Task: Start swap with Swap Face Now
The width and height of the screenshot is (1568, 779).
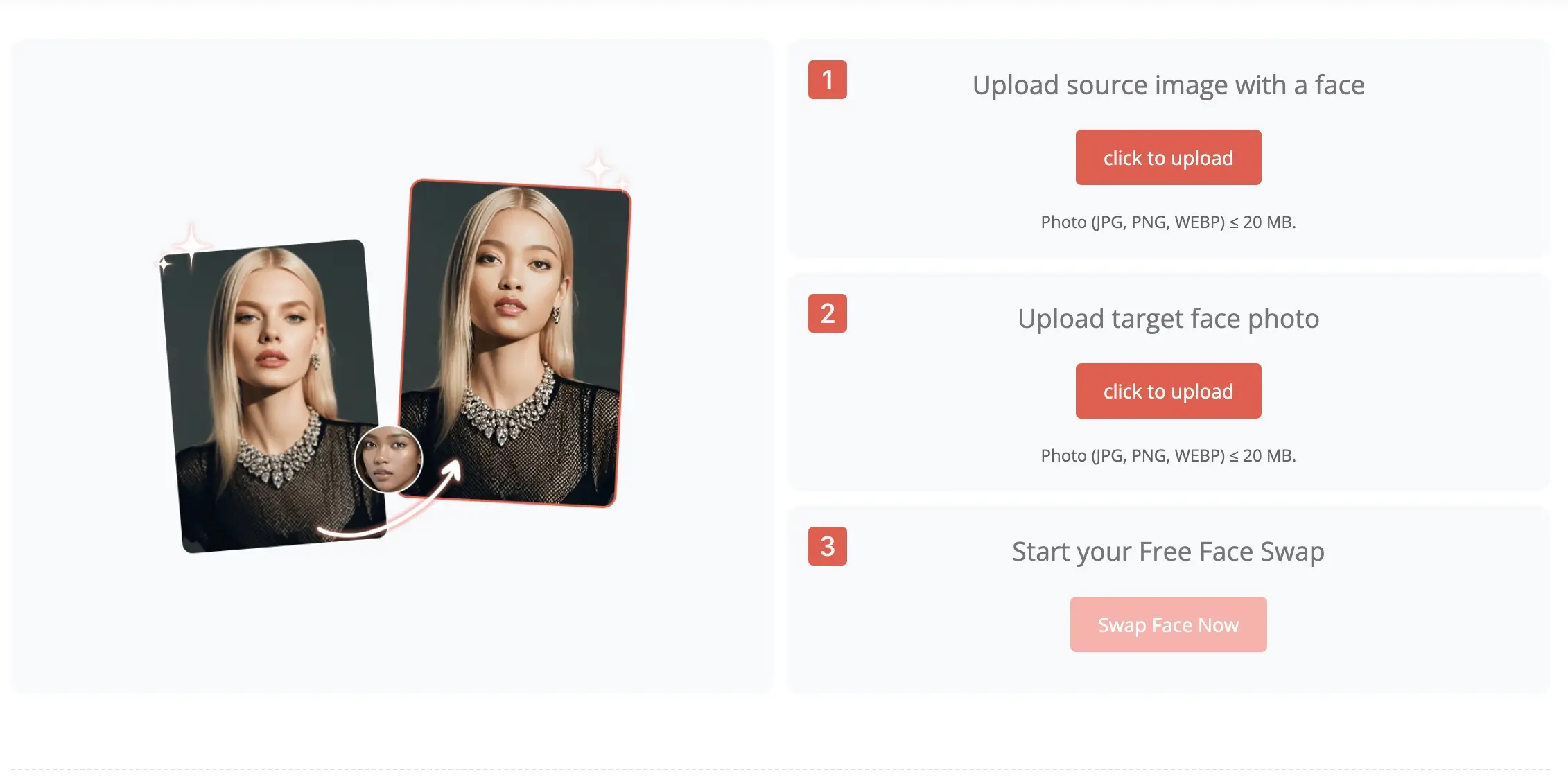Action: [x=1168, y=624]
